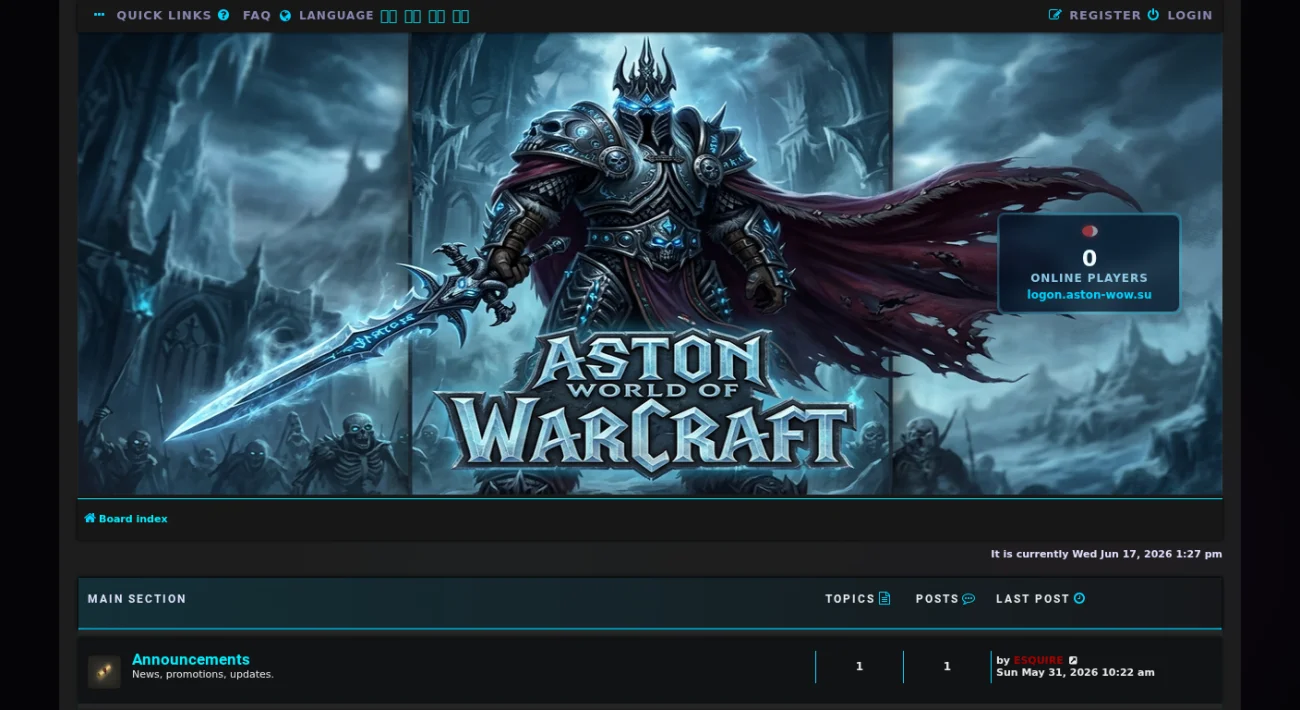Click the Last Post clock icon
Viewport: 1300px width, 710px height.
pos(1079,599)
